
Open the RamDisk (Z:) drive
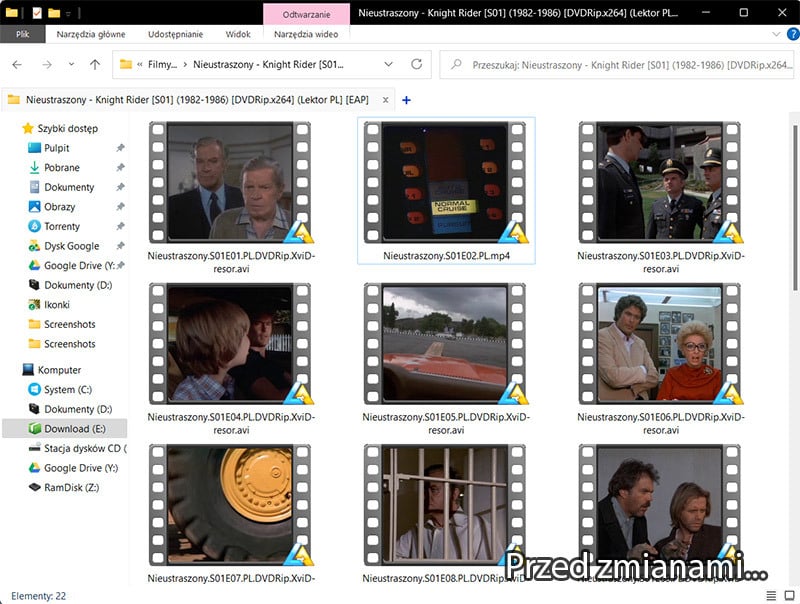[x=71, y=487]
